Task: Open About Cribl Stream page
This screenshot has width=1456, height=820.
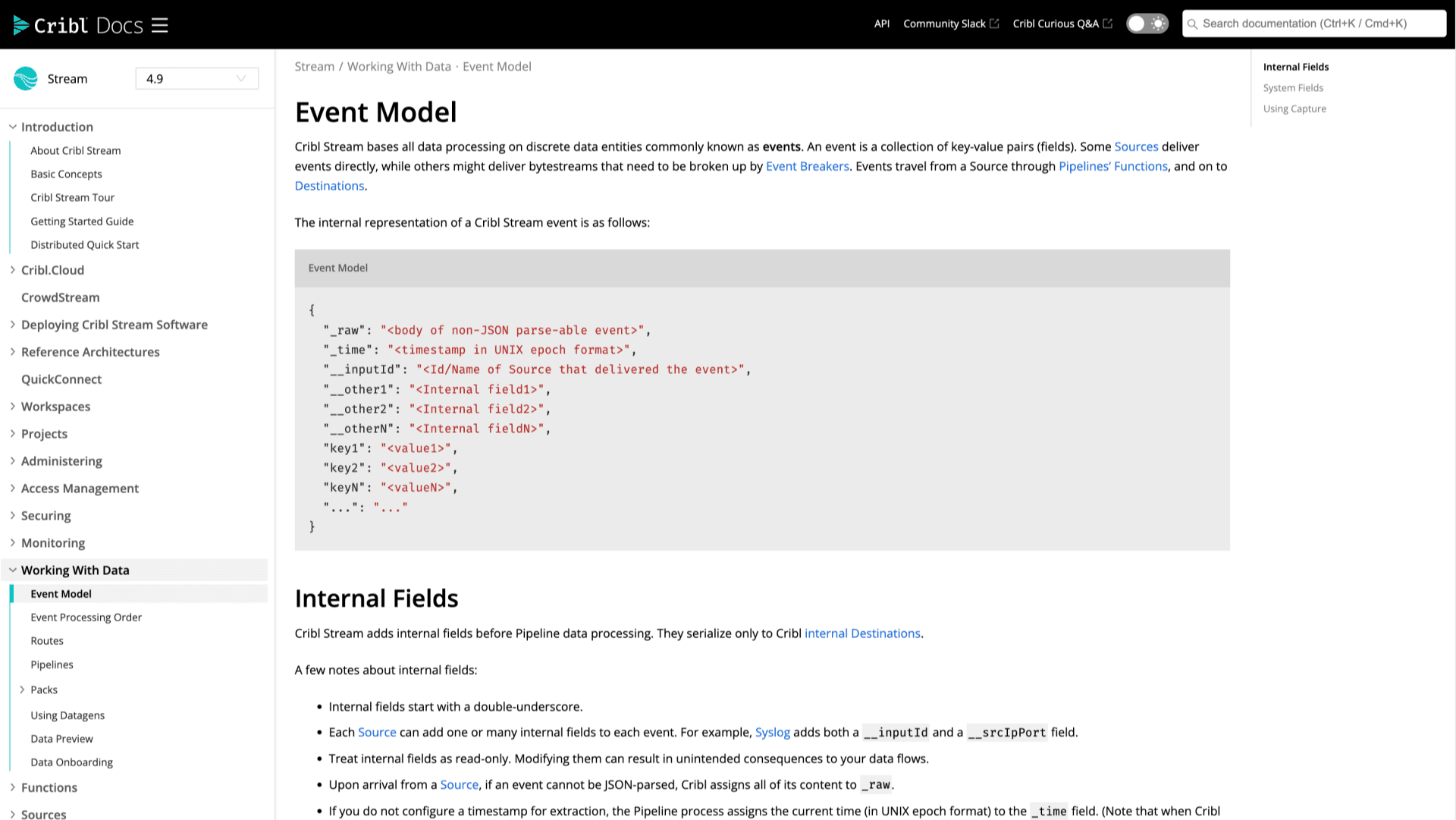Action: [x=76, y=150]
